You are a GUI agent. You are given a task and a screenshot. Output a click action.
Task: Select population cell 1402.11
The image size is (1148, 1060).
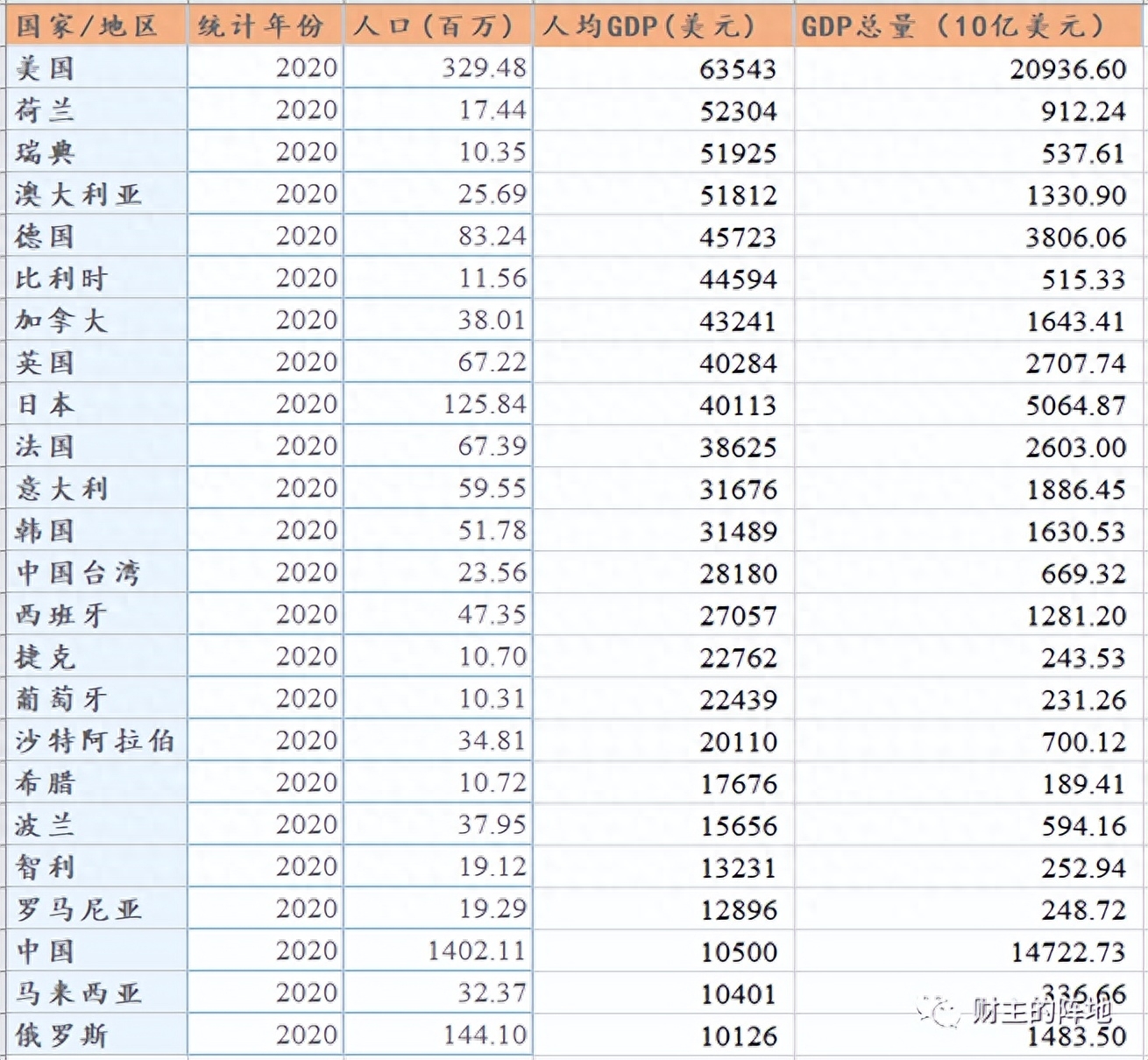point(477,951)
